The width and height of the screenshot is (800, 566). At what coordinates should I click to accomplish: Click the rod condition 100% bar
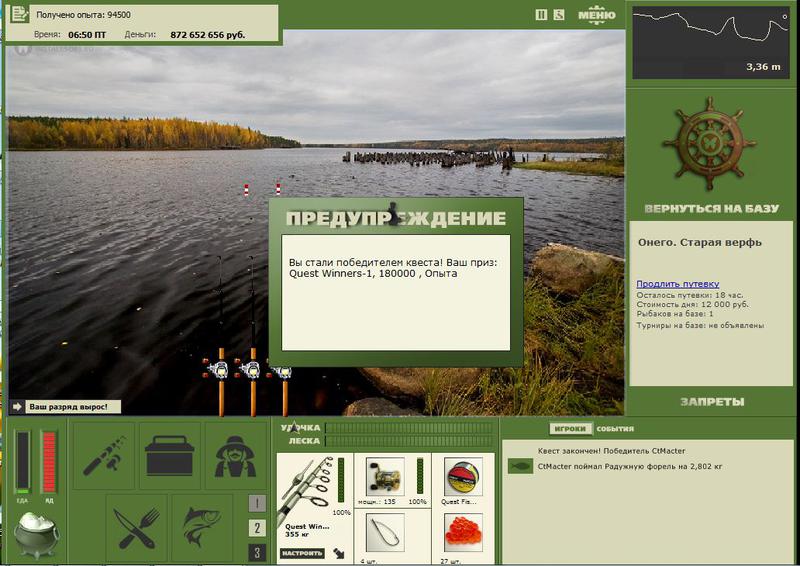pos(341,480)
